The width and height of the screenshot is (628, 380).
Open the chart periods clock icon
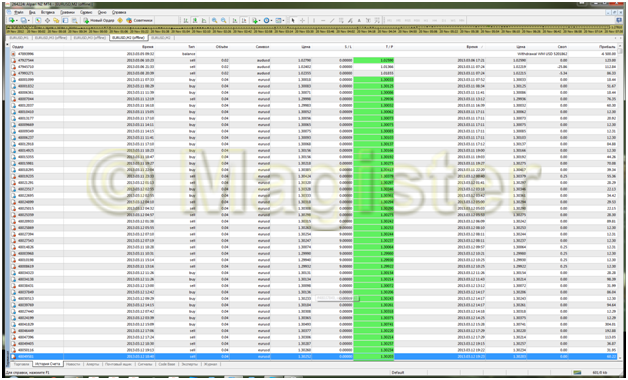(266, 20)
